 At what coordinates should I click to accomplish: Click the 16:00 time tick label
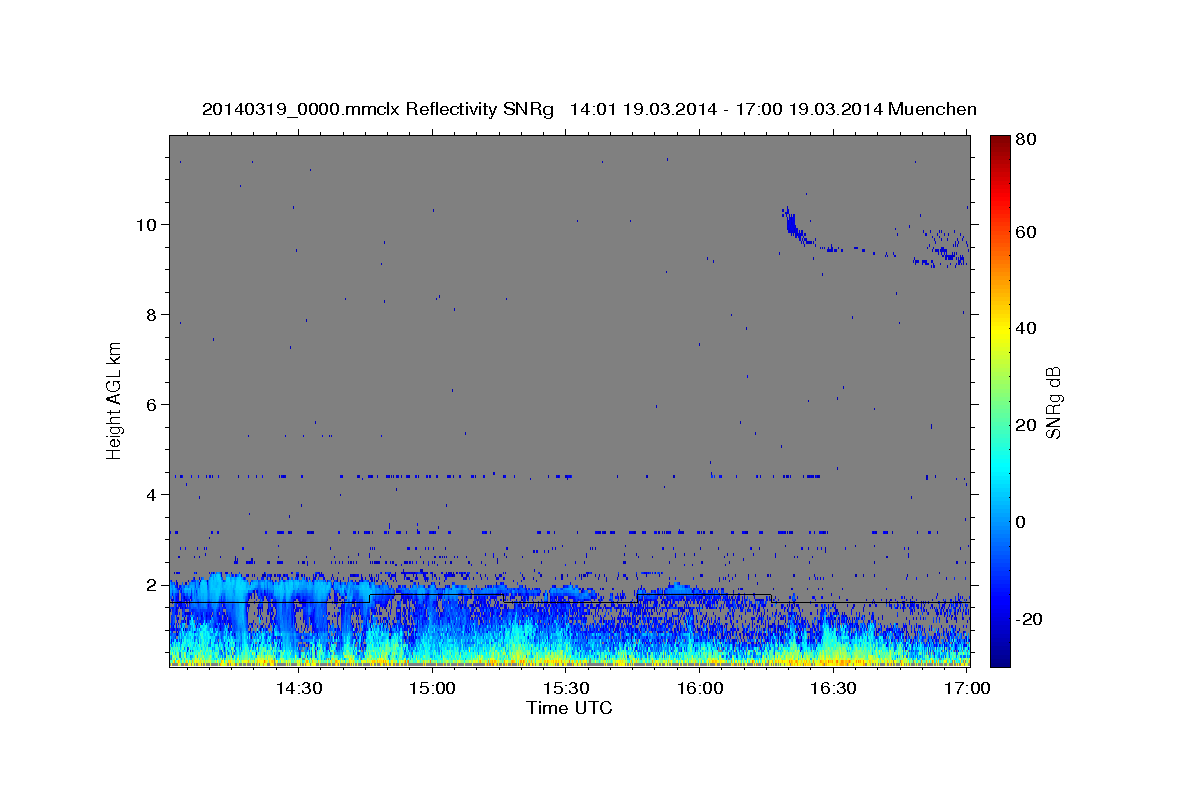pos(700,688)
